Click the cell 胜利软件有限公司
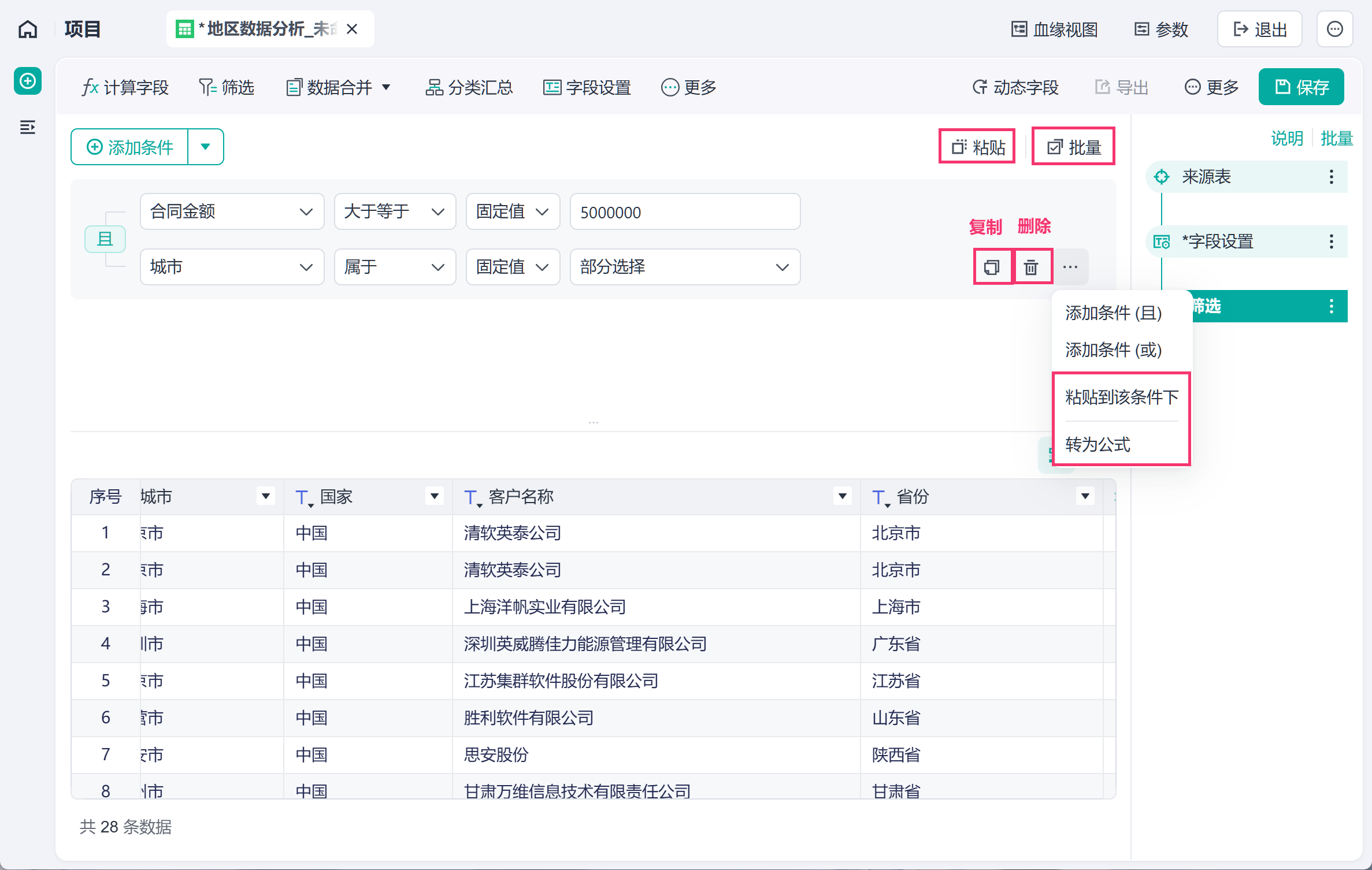Viewport: 1372px width, 870px height. (x=656, y=718)
